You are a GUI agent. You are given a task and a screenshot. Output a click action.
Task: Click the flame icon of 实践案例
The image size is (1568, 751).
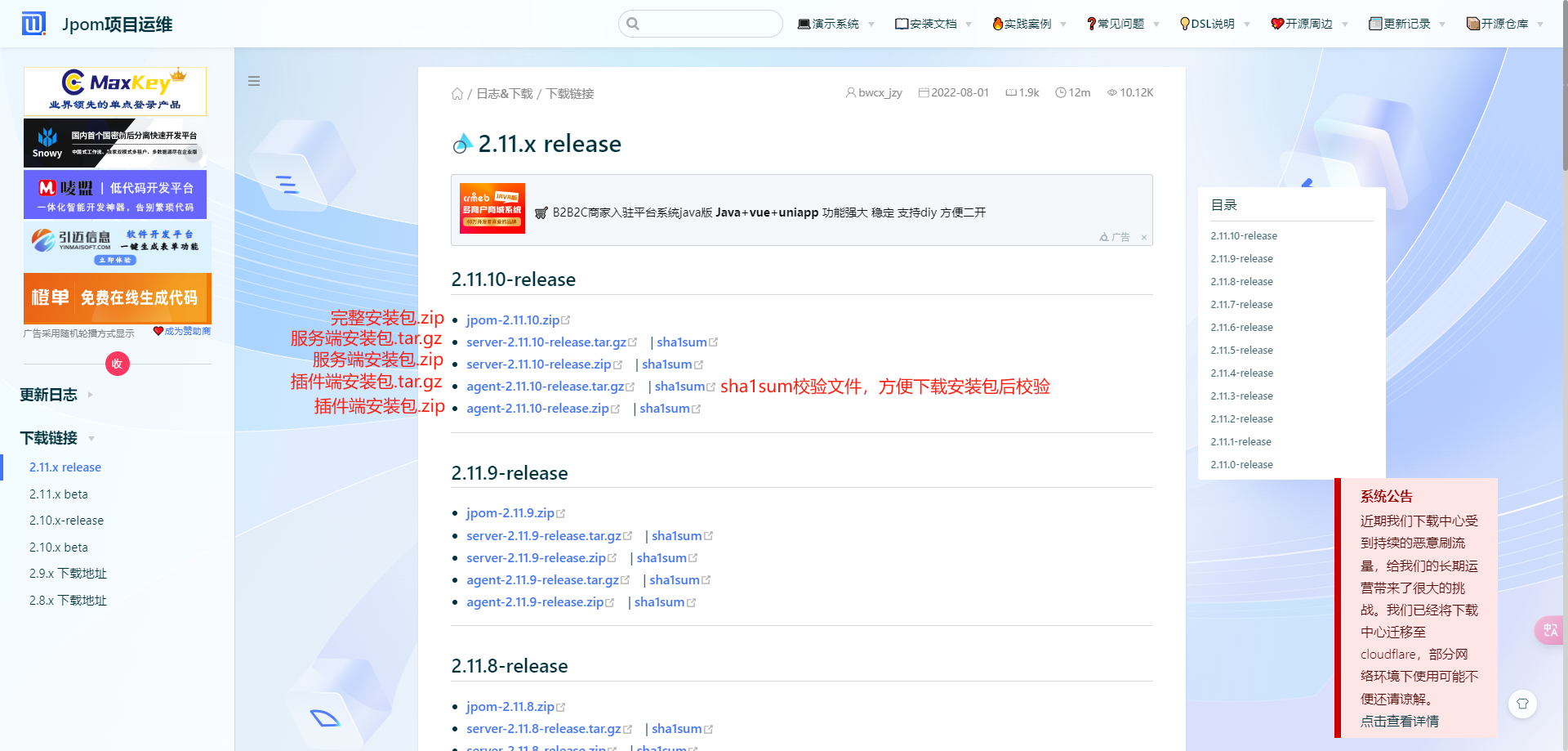pos(998,24)
